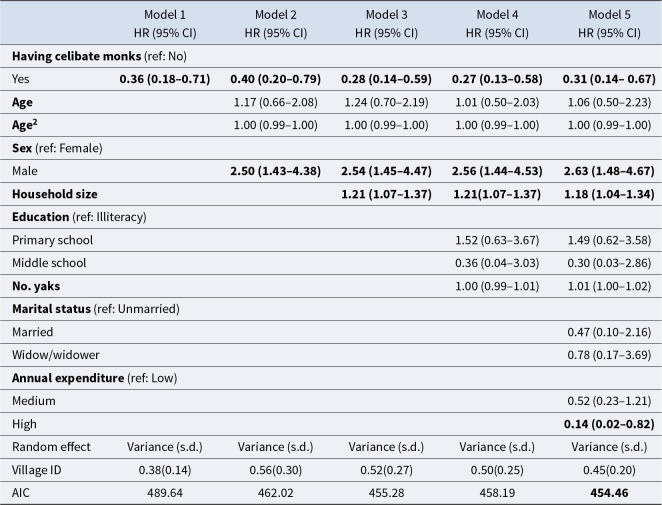Click High expenditure value 0.14 (0.02–0.82)

click(609, 424)
